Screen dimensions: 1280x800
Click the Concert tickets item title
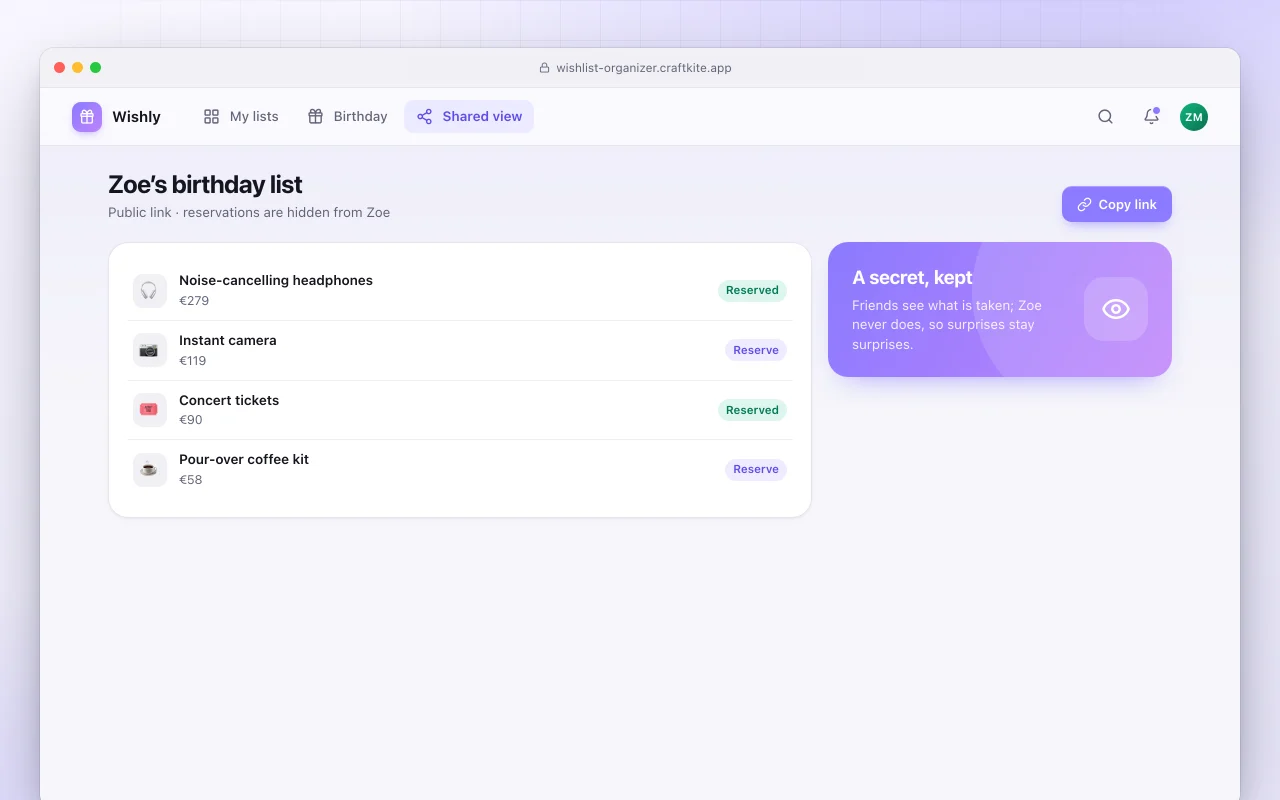[x=229, y=400]
